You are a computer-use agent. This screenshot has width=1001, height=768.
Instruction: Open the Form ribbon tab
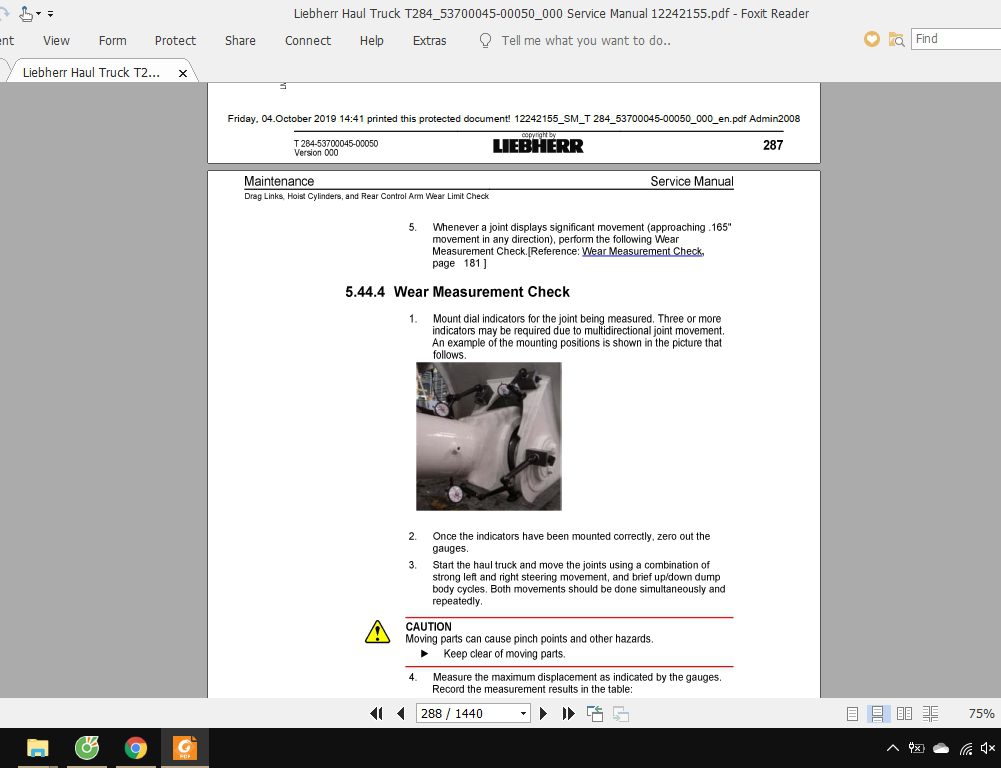112,41
